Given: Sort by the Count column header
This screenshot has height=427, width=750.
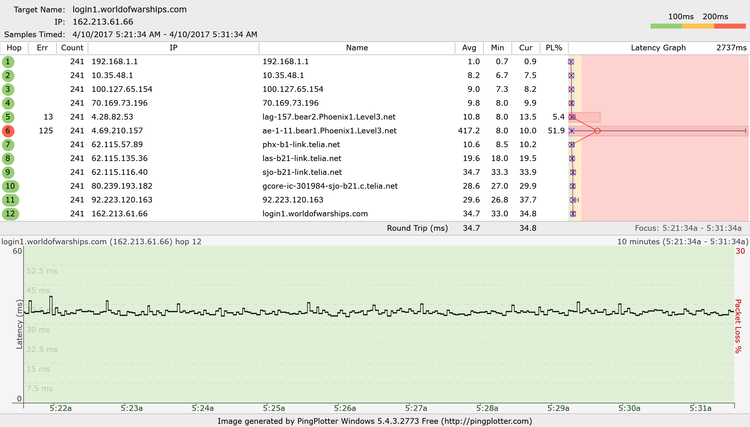Looking at the screenshot, I should pyautogui.click(x=72, y=48).
